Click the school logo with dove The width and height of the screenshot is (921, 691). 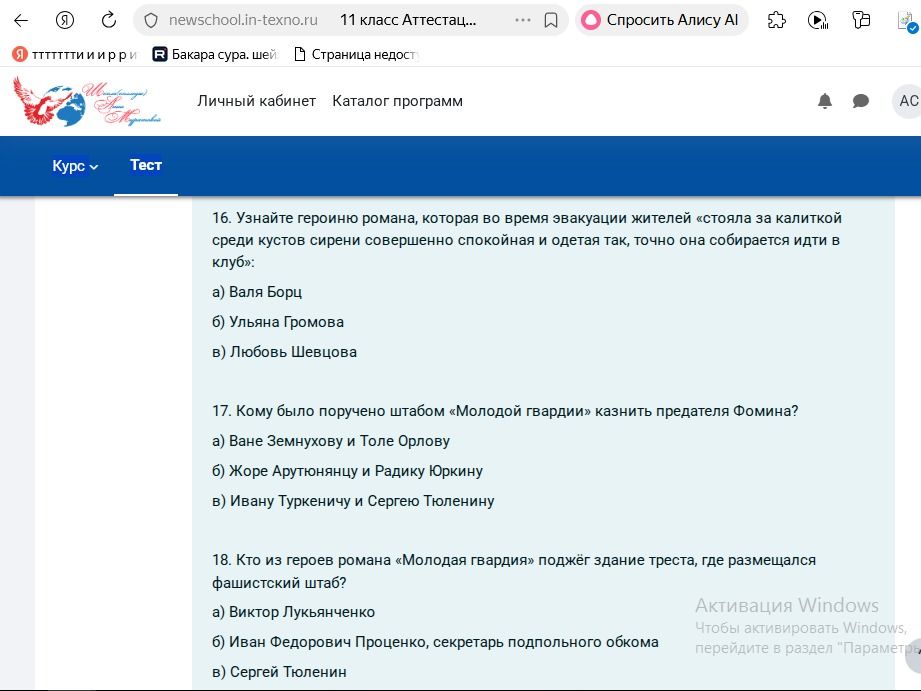87,102
